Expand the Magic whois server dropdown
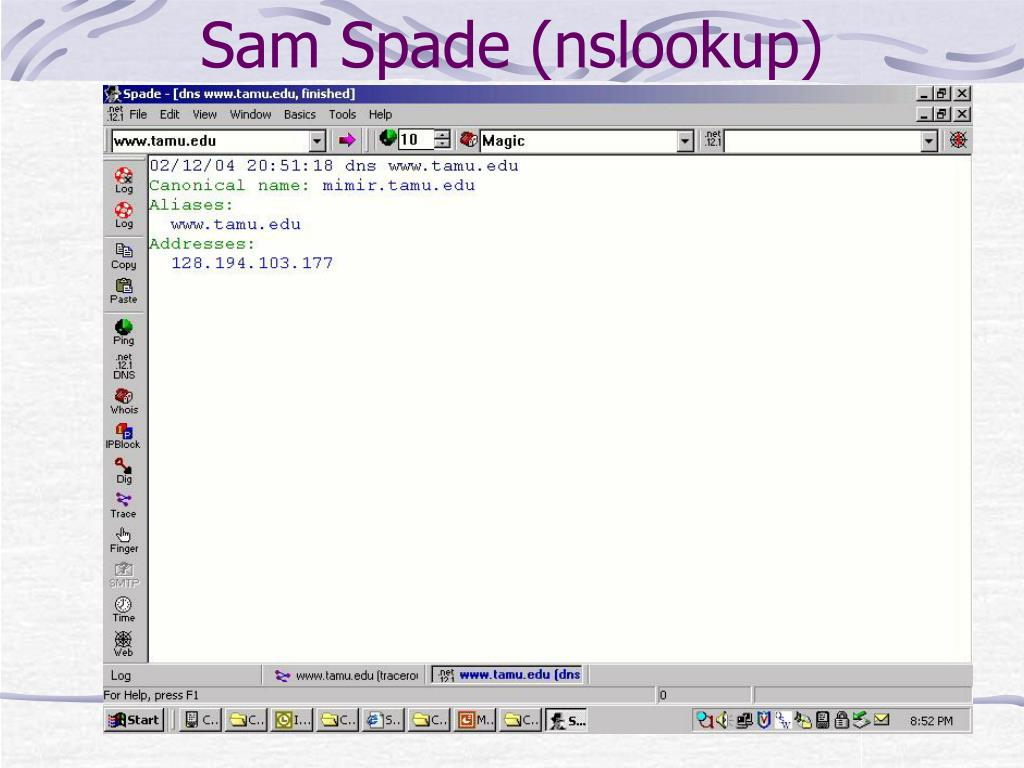Viewport: 1024px width, 768px height. [x=684, y=140]
